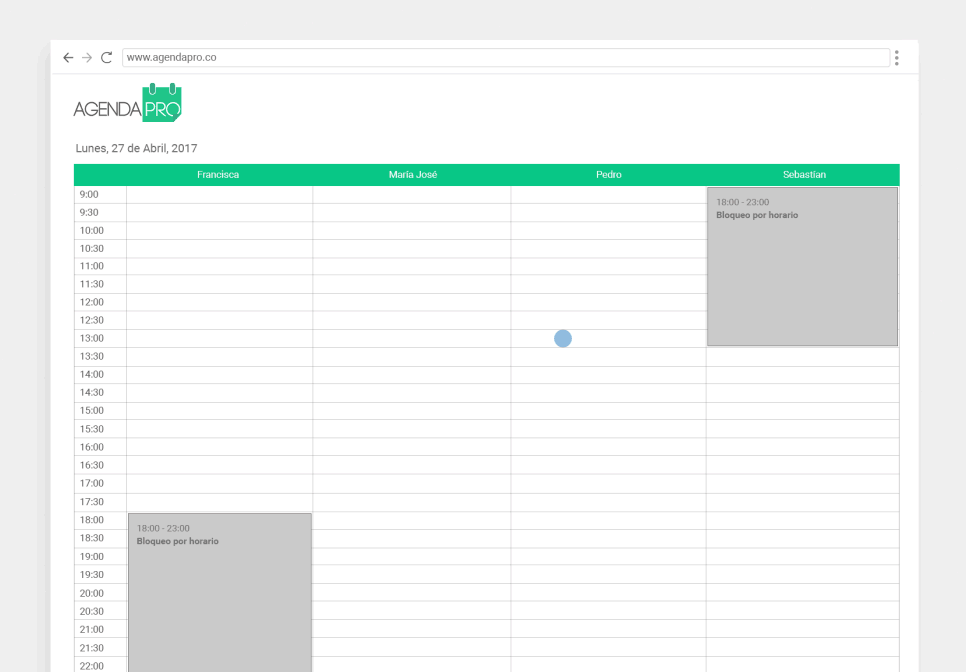Click the 9:00 time label
The width and height of the screenshot is (966, 672).
(x=89, y=195)
